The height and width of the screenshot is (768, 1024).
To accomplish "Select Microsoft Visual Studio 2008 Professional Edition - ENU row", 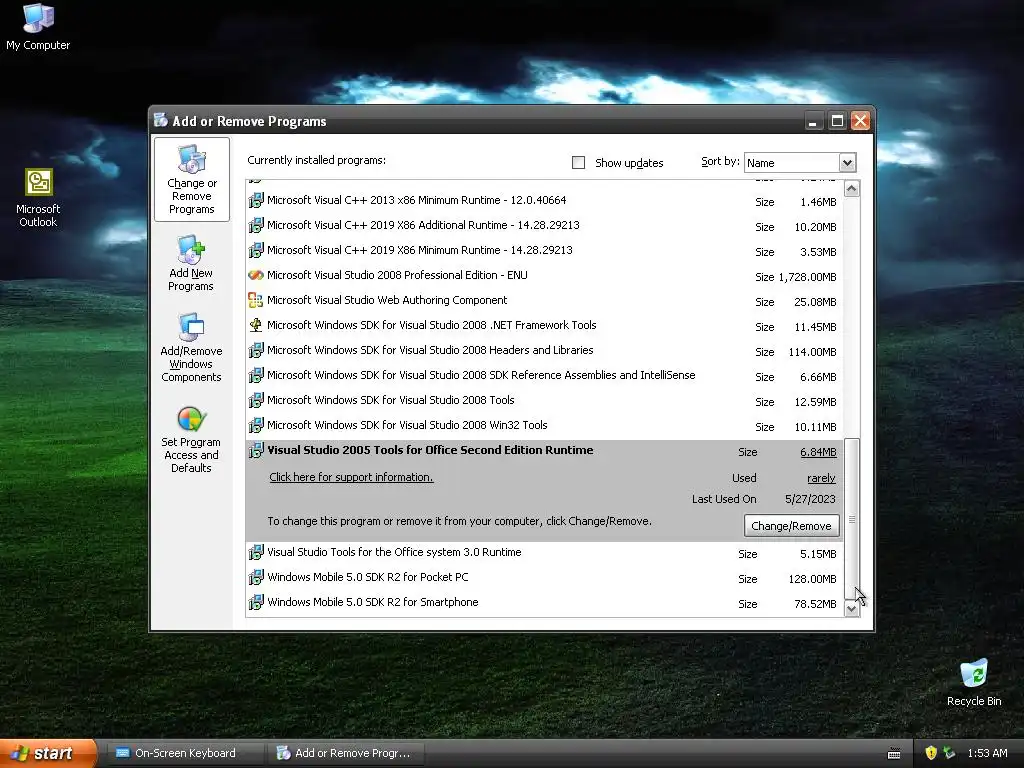I will click(544, 276).
